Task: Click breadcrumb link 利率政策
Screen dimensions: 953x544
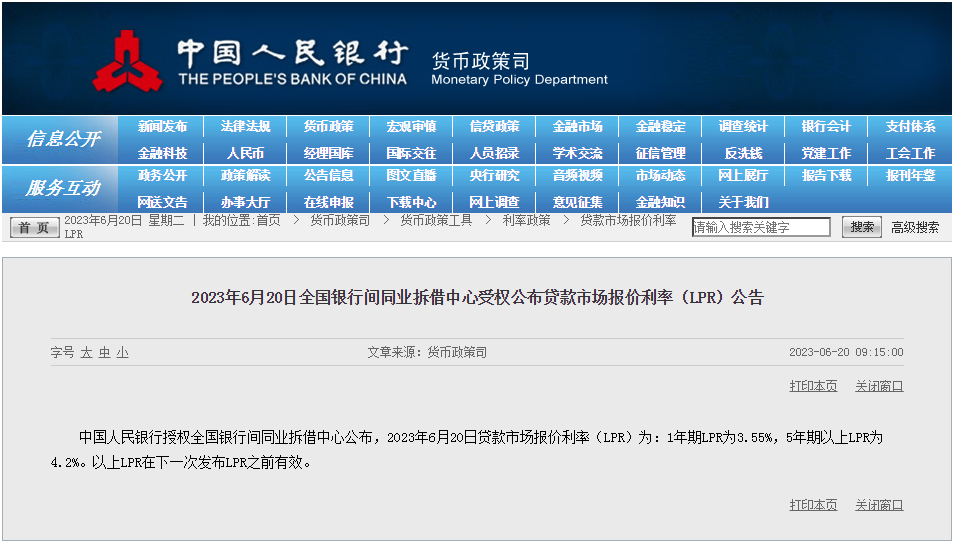Action: pyautogui.click(x=526, y=221)
